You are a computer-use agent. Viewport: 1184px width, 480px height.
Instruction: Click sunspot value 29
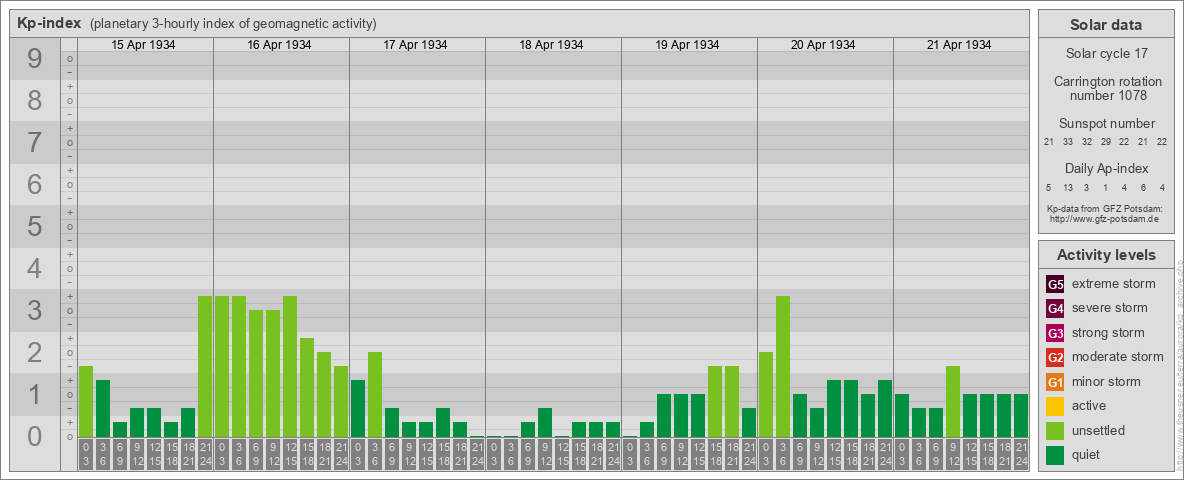(x=1105, y=142)
